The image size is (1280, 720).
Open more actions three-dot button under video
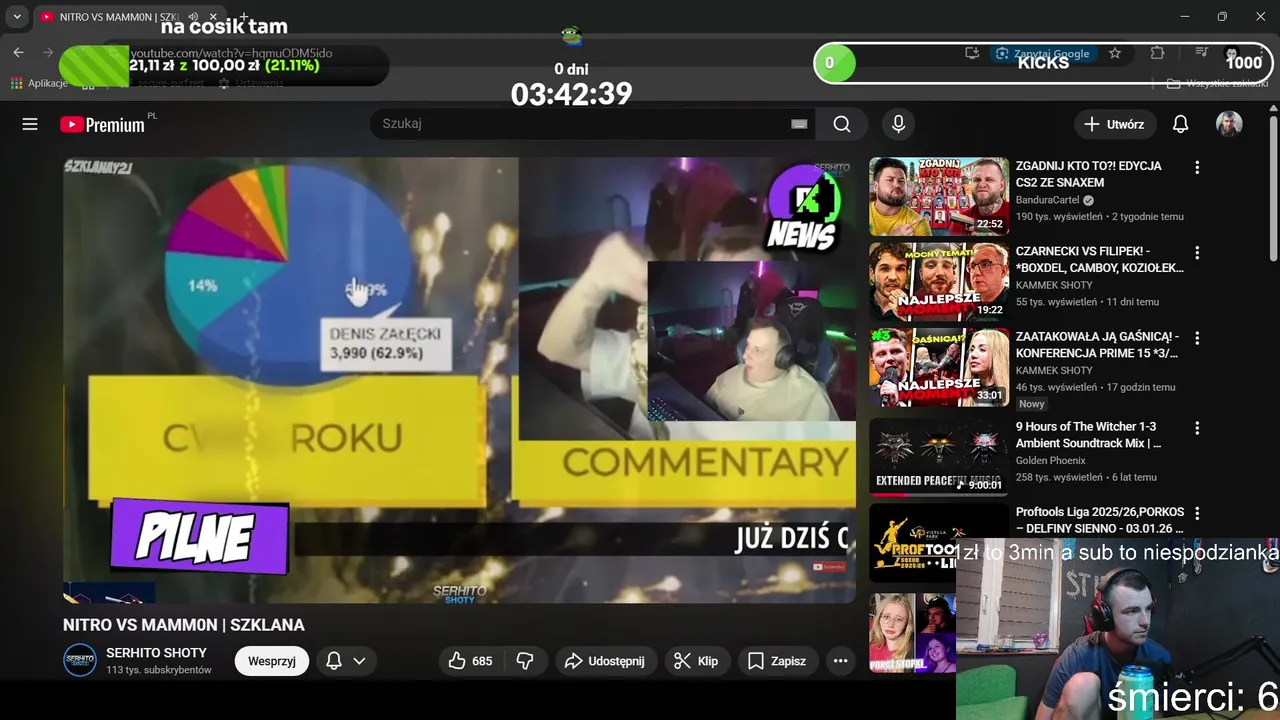point(840,661)
